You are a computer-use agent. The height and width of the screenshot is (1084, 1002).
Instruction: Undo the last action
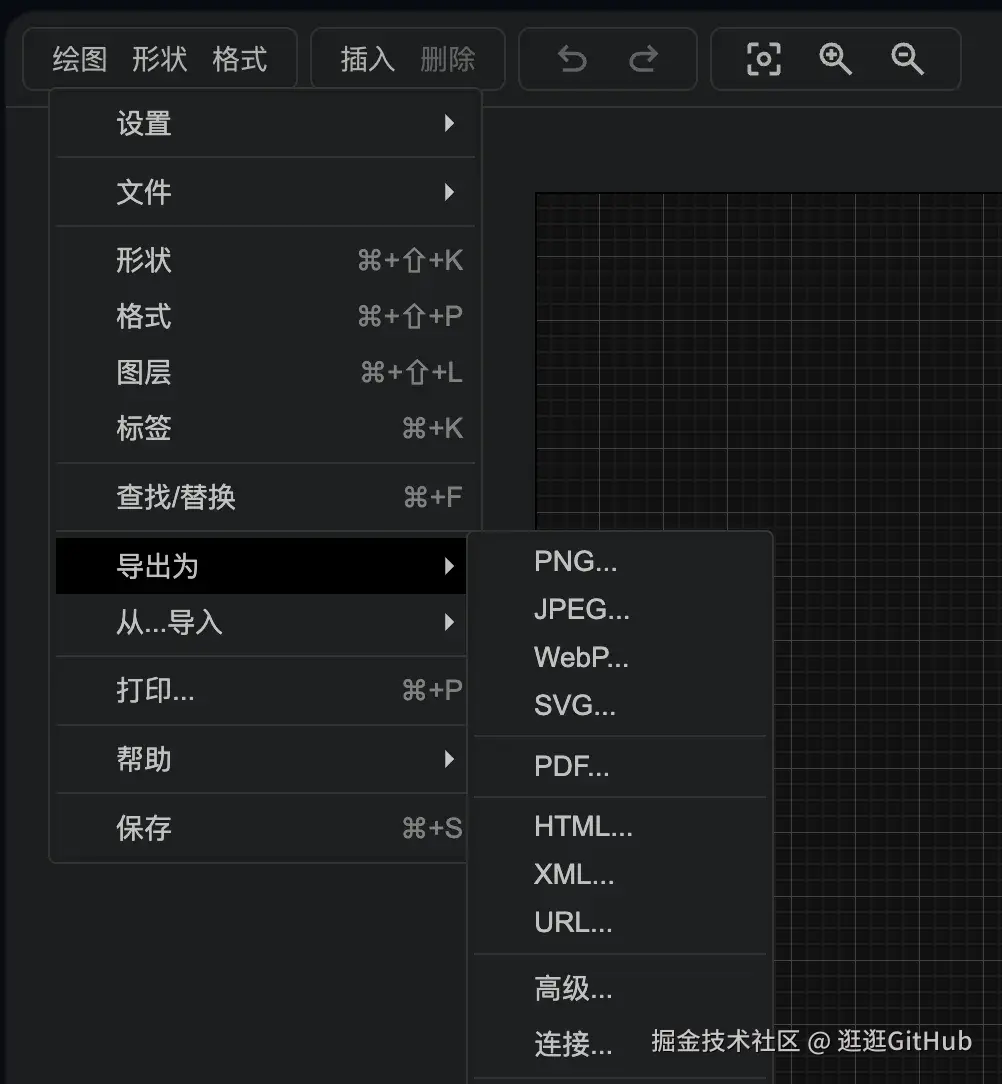(571, 59)
